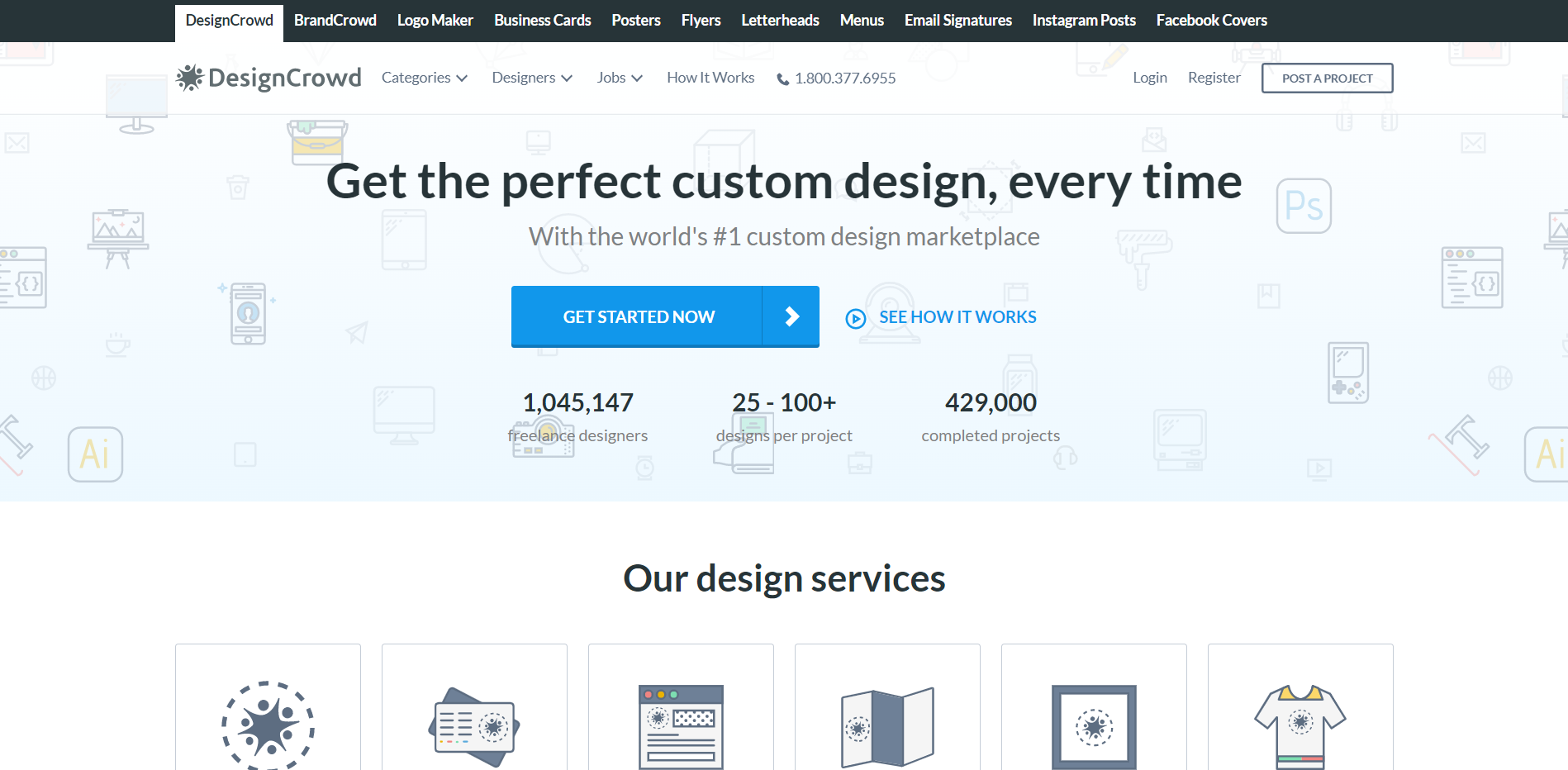Click the phone icon next to 1.800.377.6955
The height and width of the screenshot is (770, 1568).
click(782, 79)
